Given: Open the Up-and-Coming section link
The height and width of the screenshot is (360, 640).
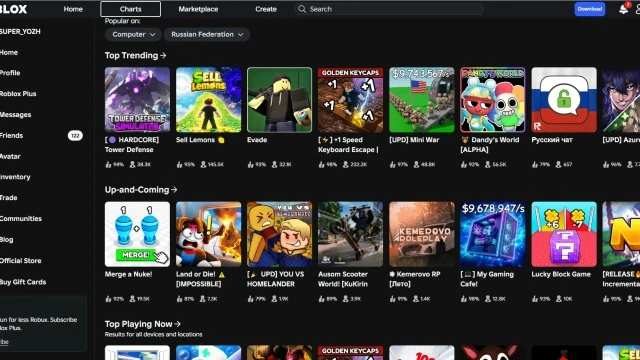Looking at the screenshot, I should (141, 190).
